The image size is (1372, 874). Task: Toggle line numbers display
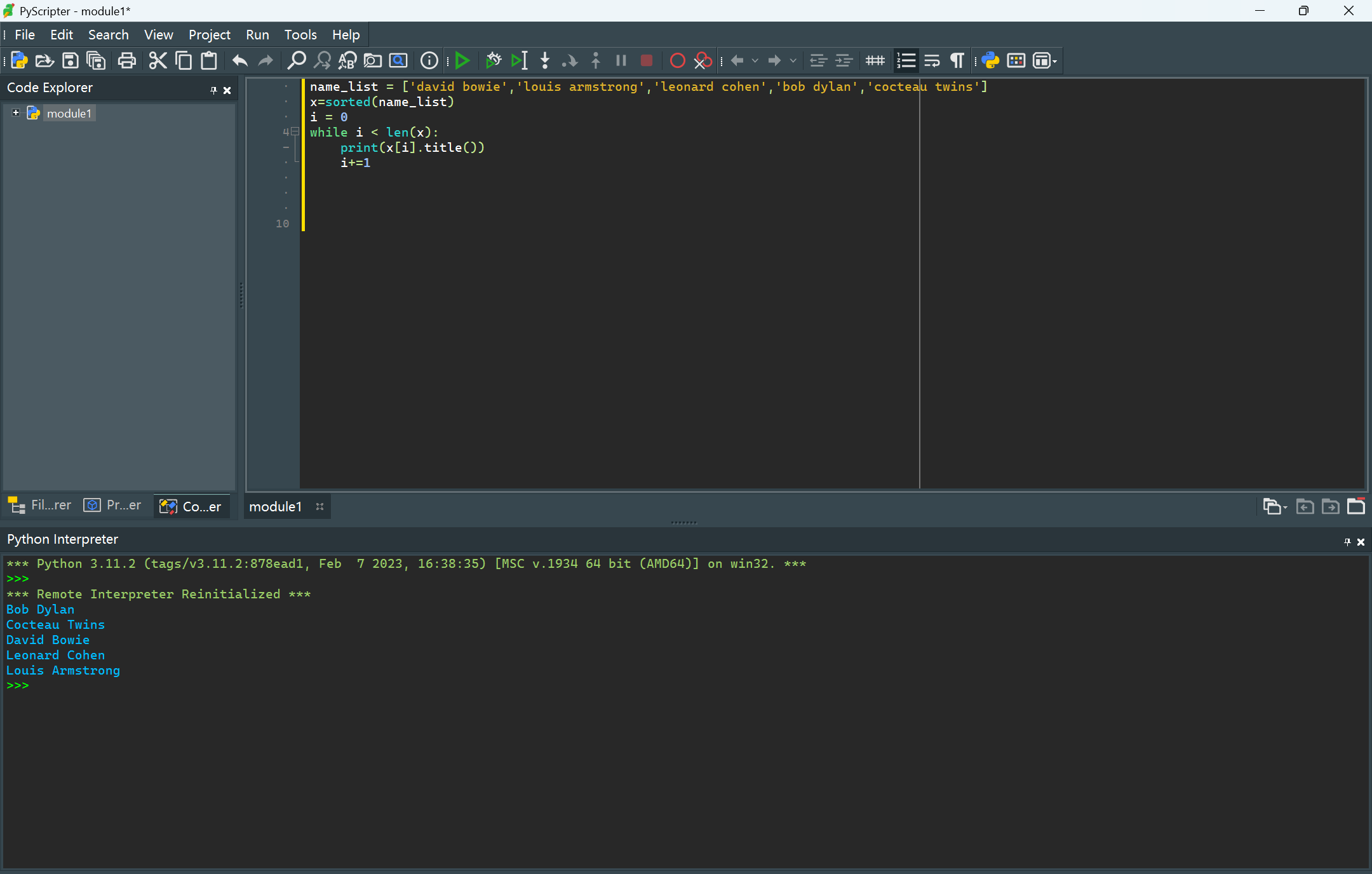(906, 61)
